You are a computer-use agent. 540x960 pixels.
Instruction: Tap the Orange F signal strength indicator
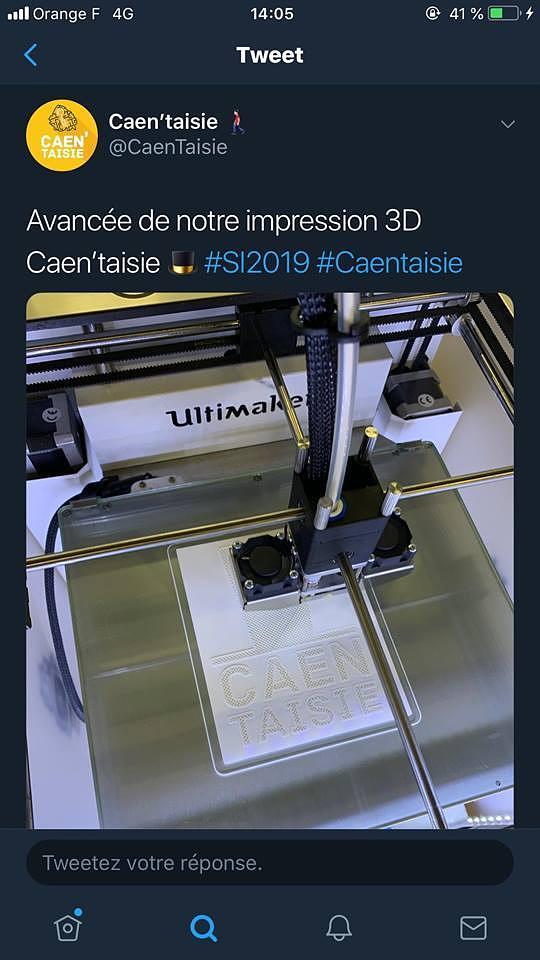pos(18,13)
